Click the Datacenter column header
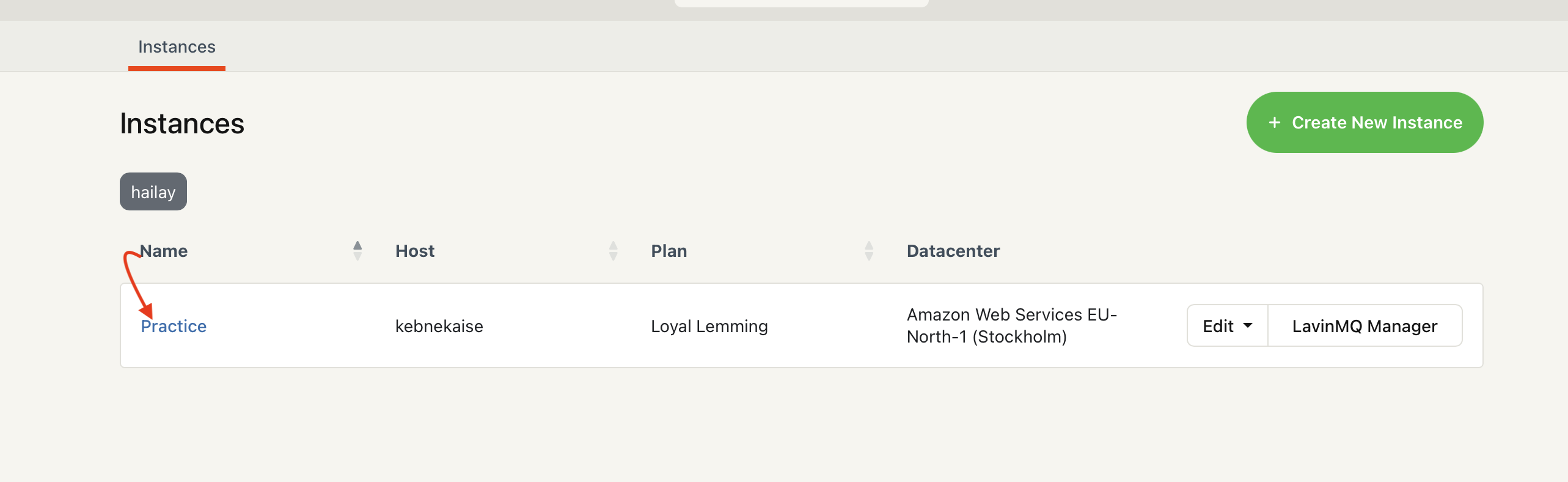 point(953,251)
